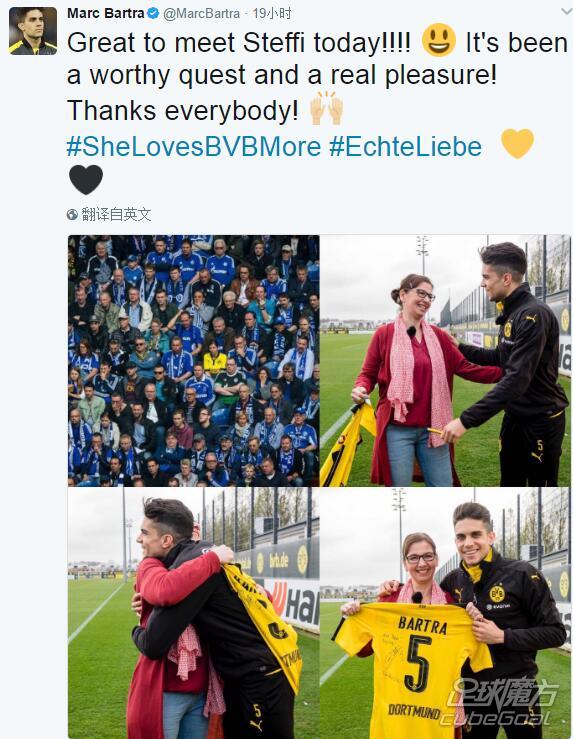Screen dimensions: 573x739
Task: Open the hugging photo thumbnail
Action: click(194, 613)
